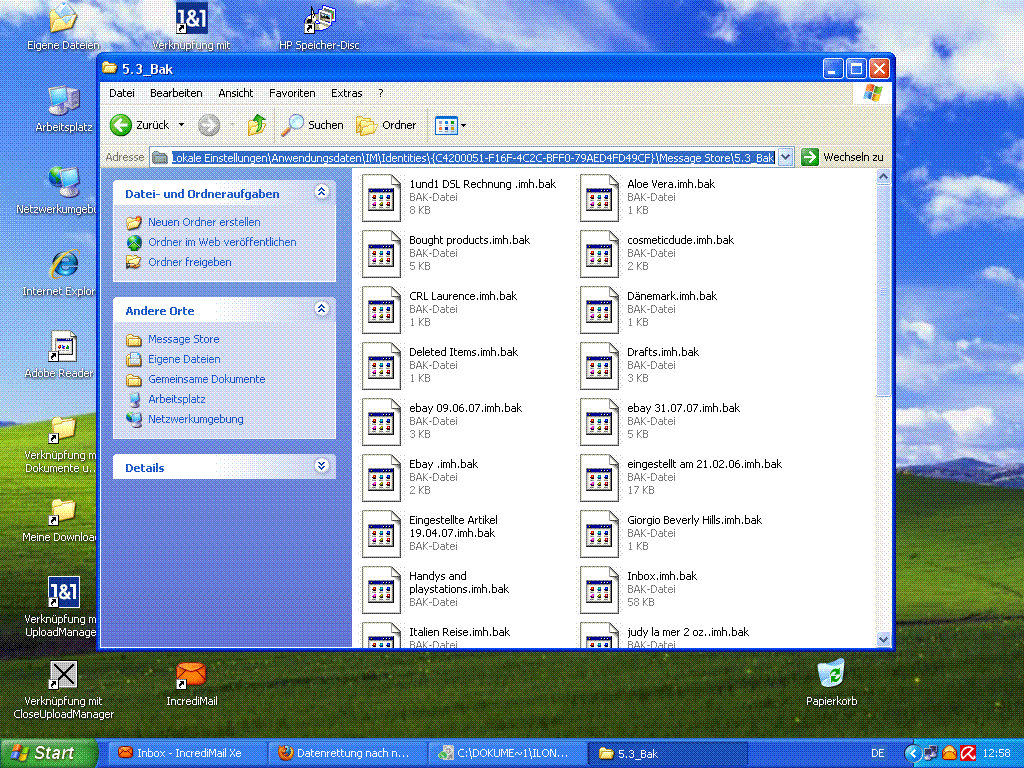
Task: Open Eigene Dateien in Andere Orte
Action: [x=184, y=359]
